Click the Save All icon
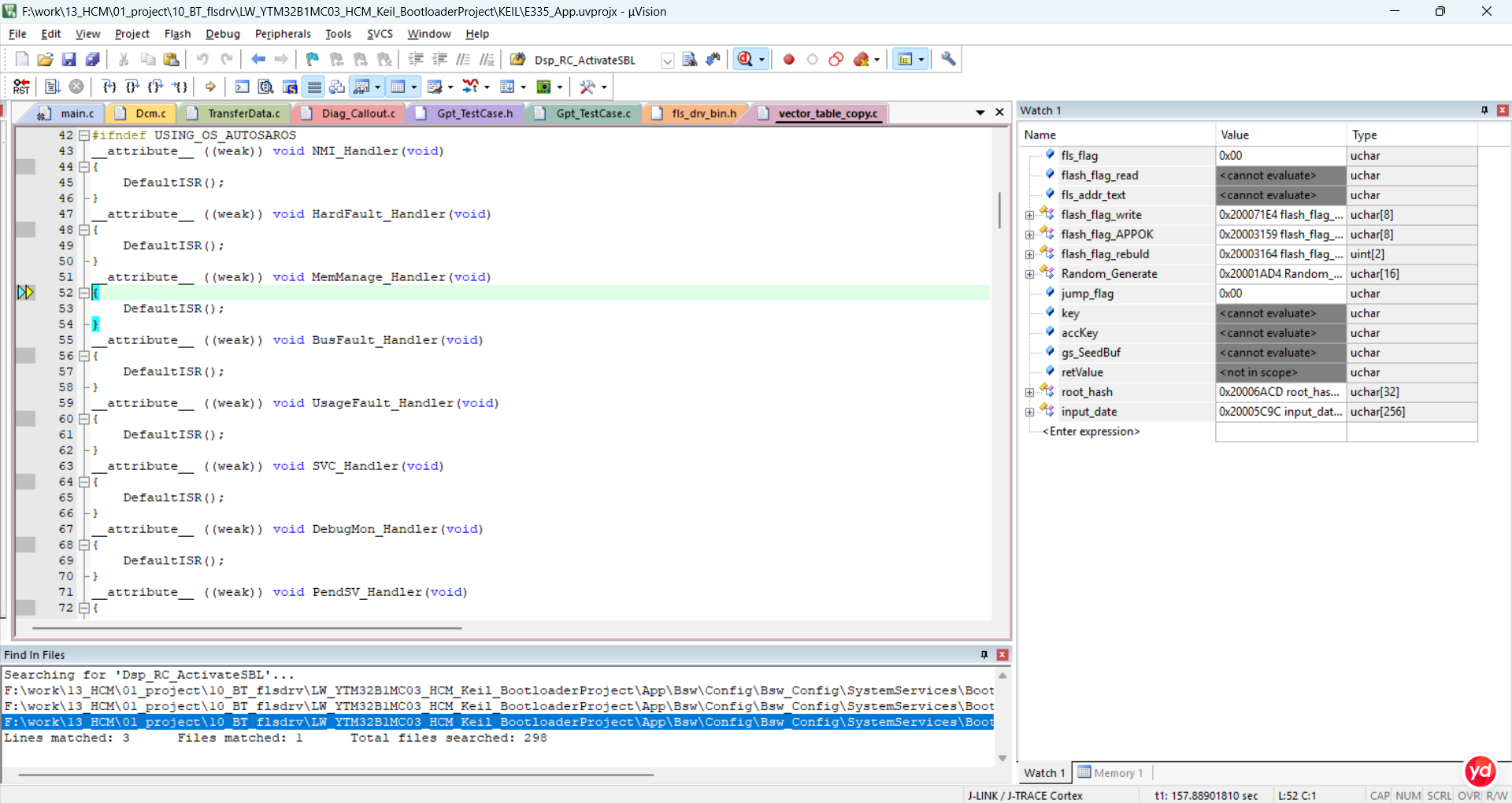 click(x=93, y=59)
